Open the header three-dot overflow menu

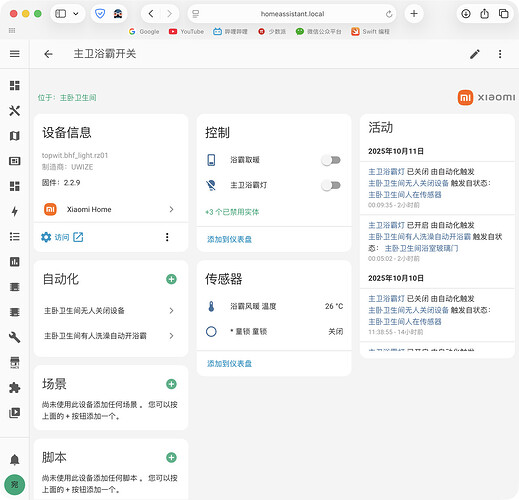click(x=500, y=54)
